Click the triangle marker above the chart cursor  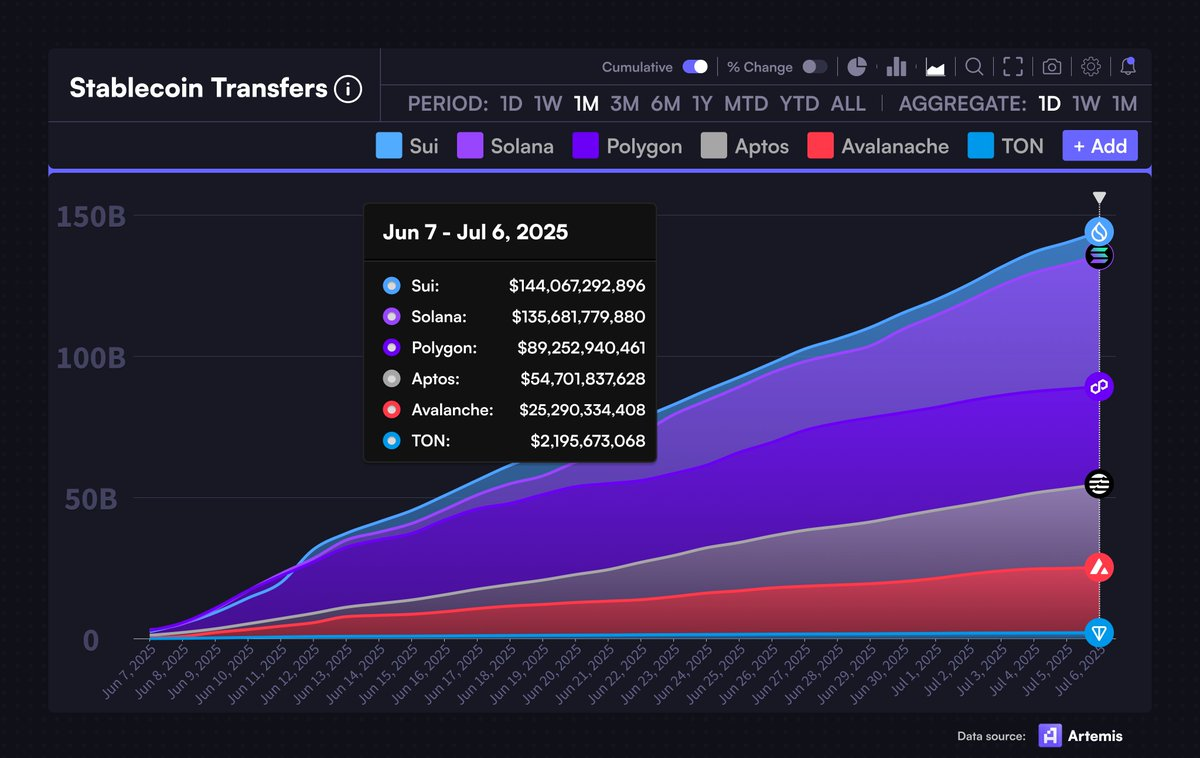1099,198
